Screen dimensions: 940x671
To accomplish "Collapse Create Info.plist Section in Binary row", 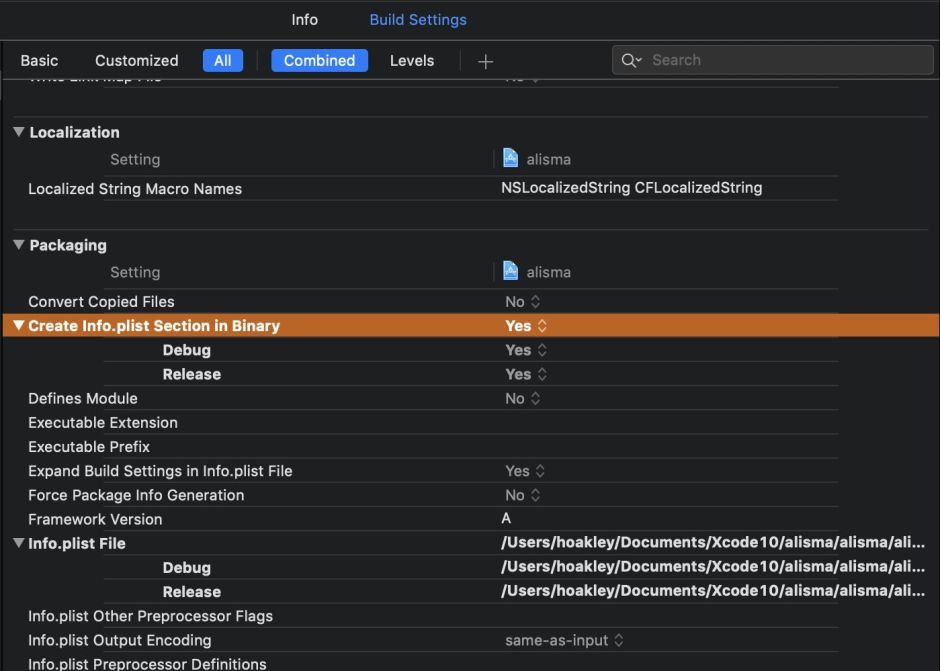I will tap(19, 326).
